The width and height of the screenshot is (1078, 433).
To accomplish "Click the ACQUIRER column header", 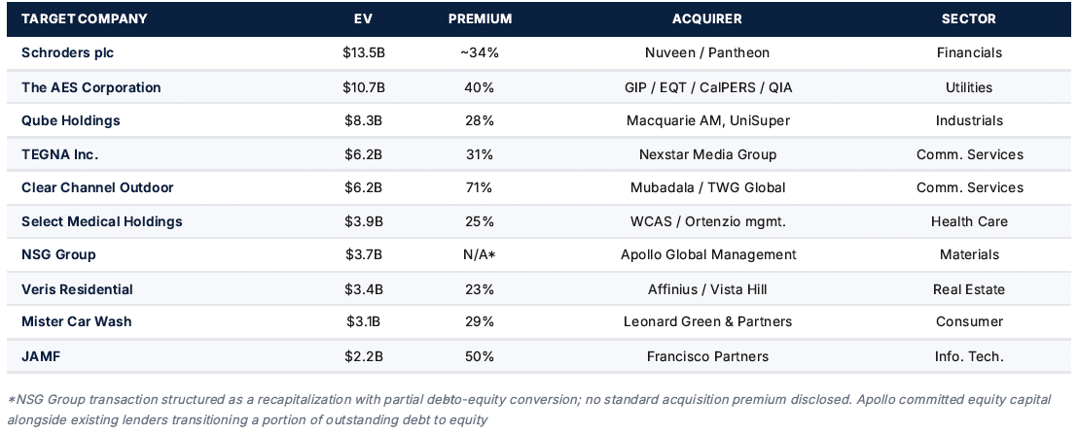I will coord(707,19).
